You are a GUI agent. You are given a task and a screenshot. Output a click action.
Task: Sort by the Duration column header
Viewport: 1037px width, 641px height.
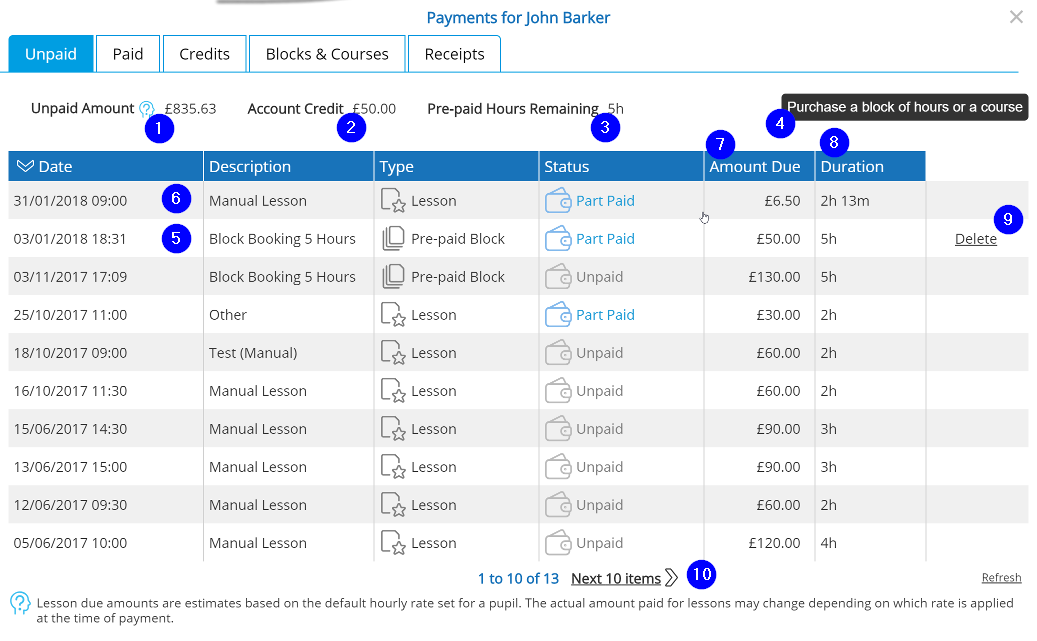coord(870,166)
